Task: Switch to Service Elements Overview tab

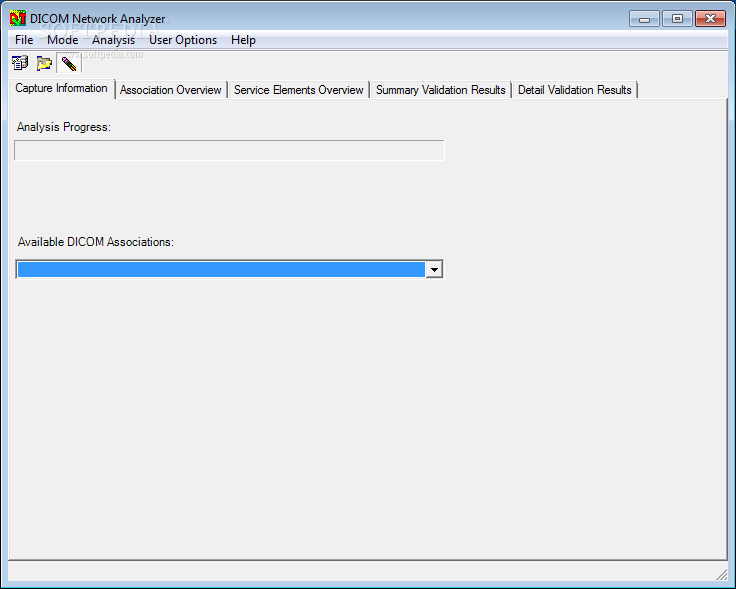Action: point(299,90)
